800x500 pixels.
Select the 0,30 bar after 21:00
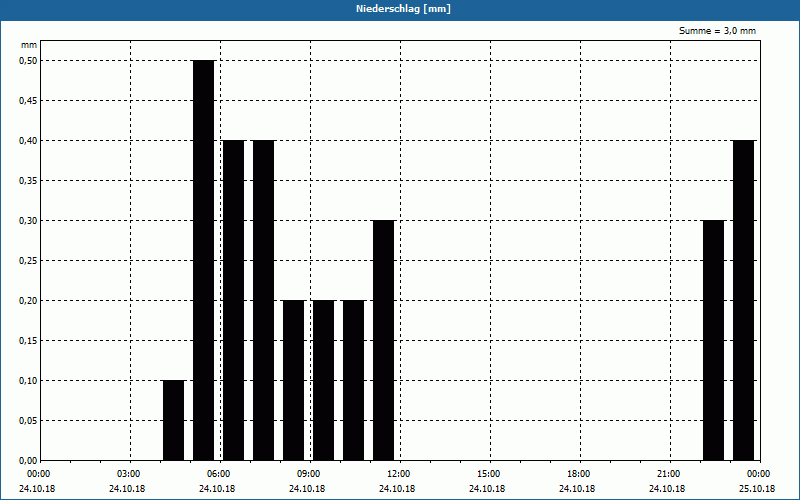pos(713,340)
